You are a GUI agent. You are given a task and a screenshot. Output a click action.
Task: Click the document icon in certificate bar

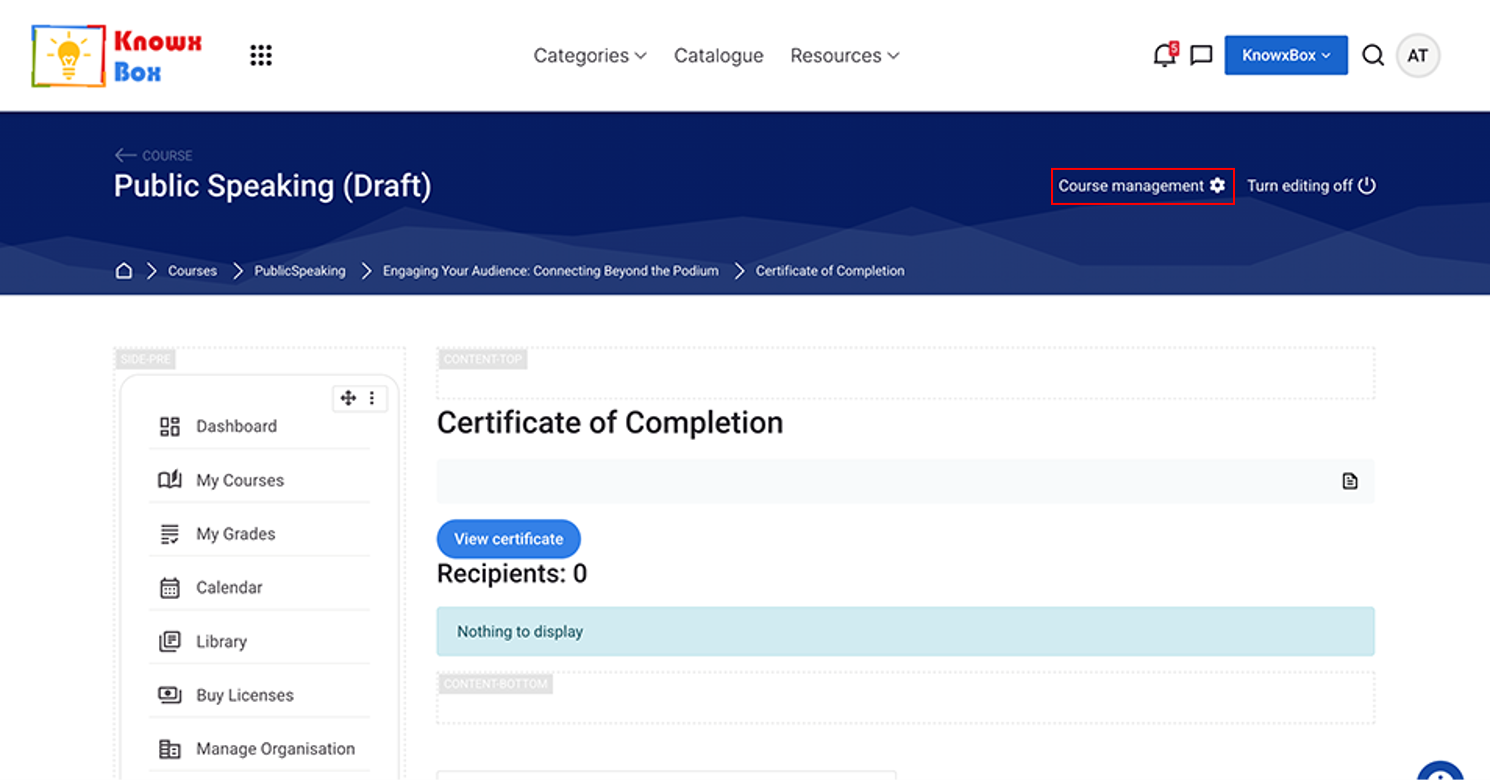(1350, 482)
